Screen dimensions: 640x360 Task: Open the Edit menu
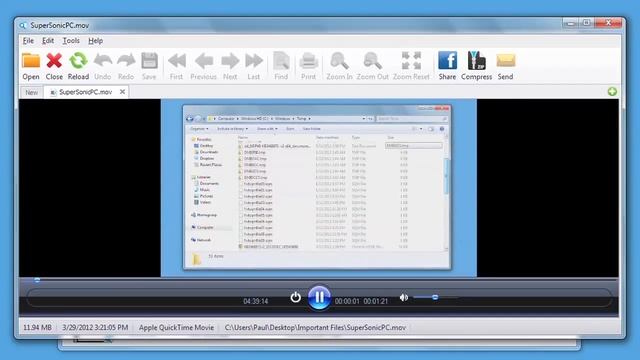(x=48, y=40)
